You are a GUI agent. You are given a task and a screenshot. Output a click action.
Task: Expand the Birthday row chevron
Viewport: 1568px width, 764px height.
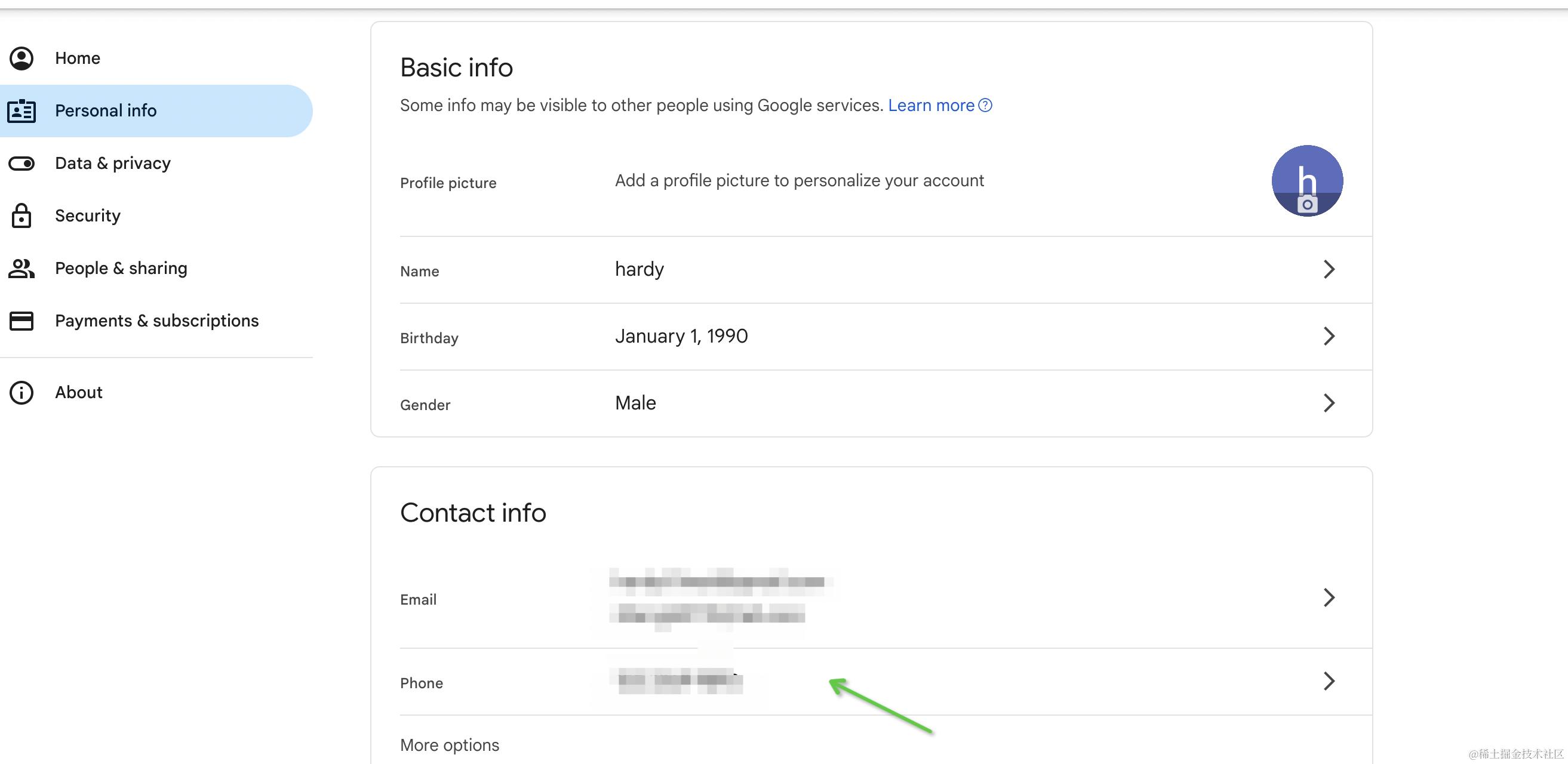pos(1329,337)
